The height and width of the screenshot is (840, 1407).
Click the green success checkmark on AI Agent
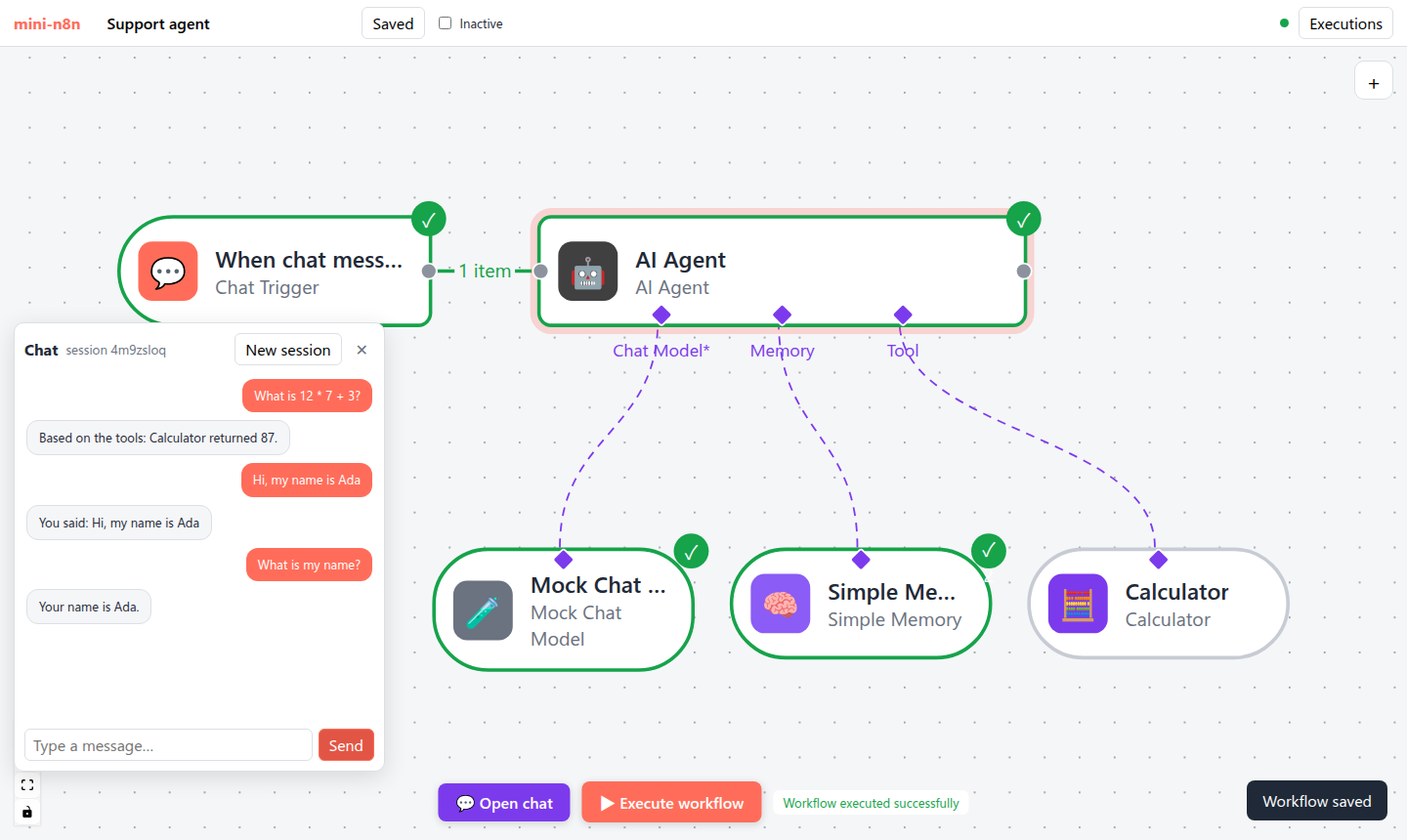coord(1024,220)
